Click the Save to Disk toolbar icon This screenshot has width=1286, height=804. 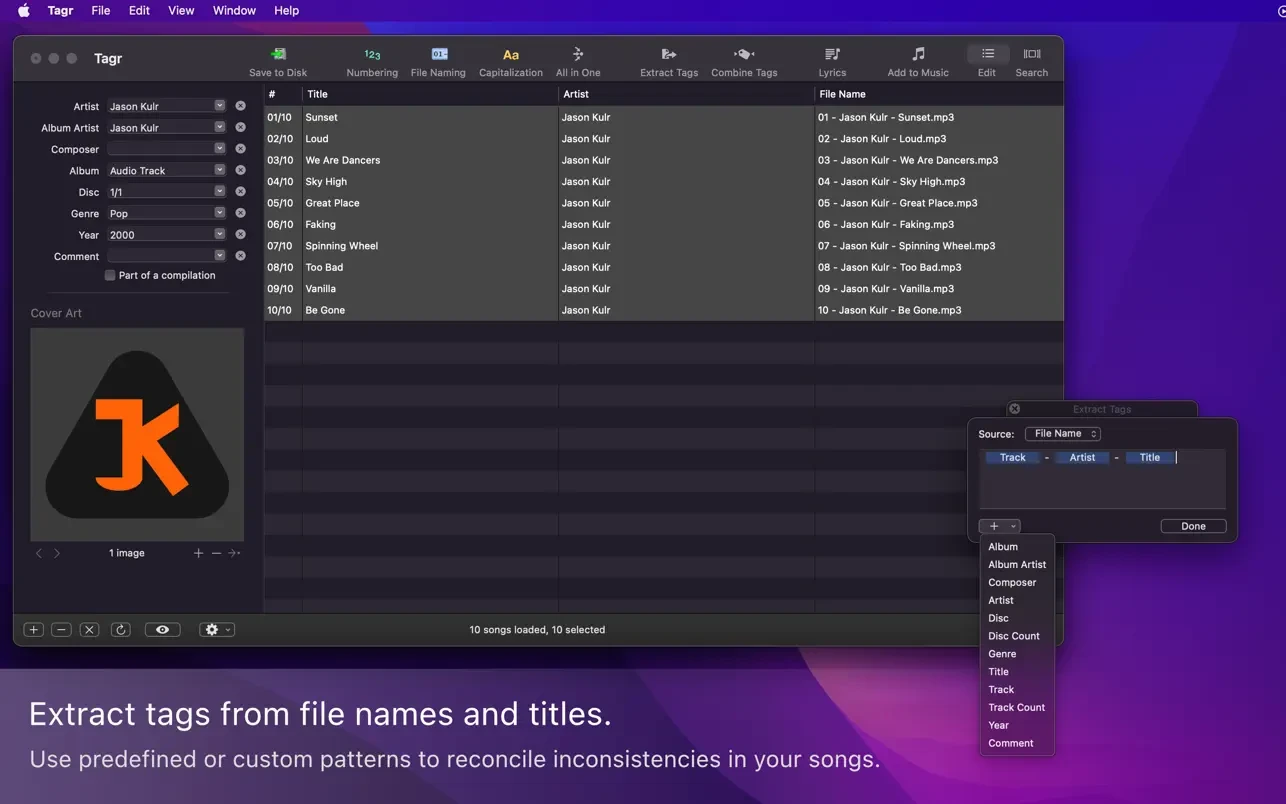coord(278,55)
